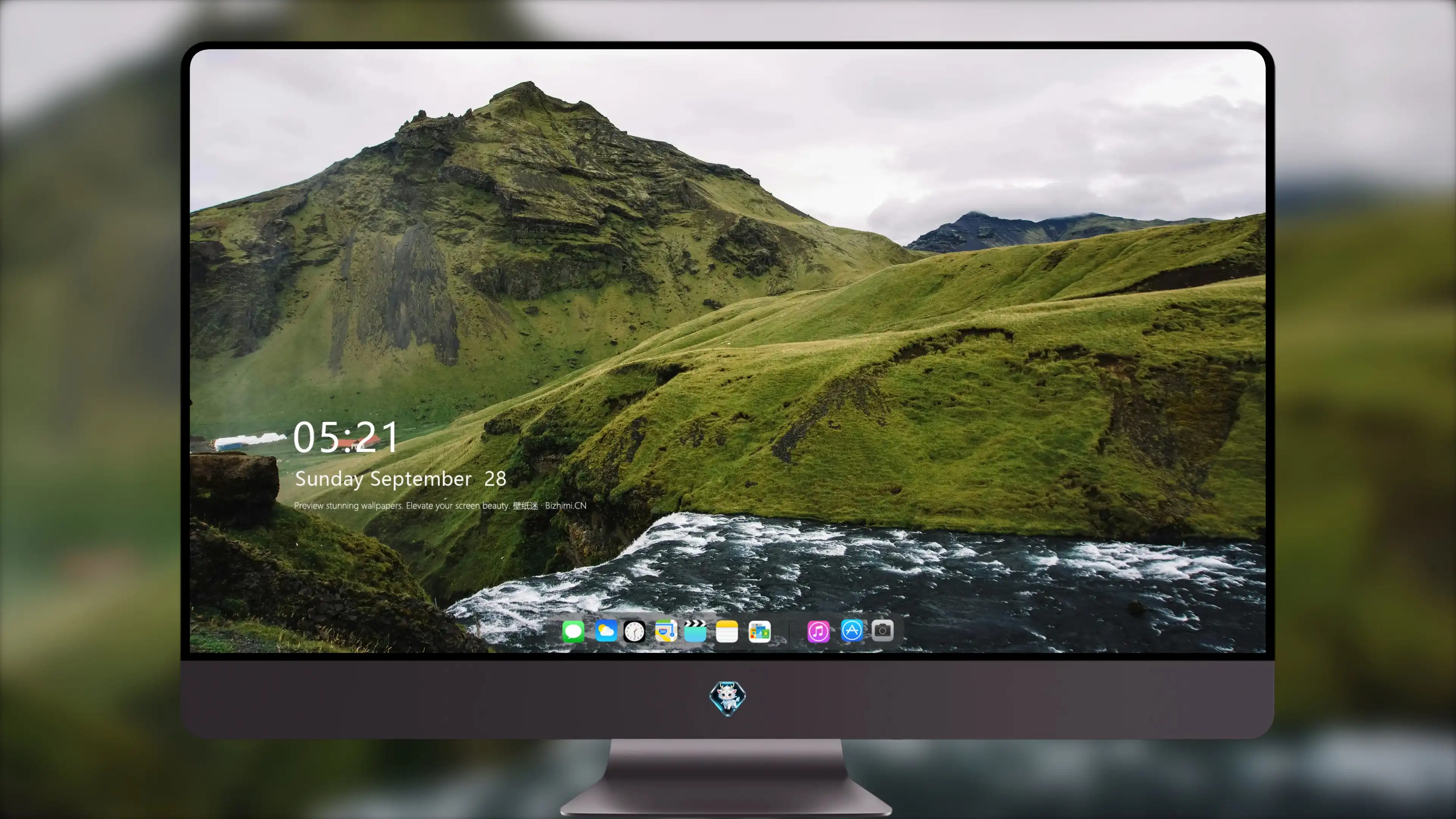Click the Bizhimi.CN wallpaper tagline text
The width and height of the screenshot is (1456, 819).
pyautogui.click(x=440, y=505)
